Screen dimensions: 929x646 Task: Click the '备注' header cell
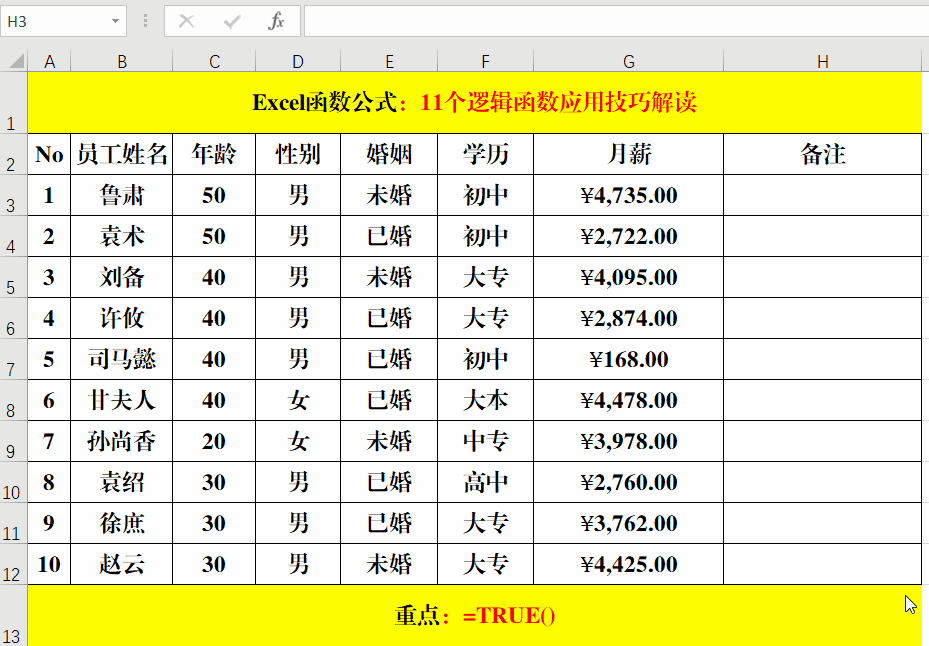tap(822, 154)
